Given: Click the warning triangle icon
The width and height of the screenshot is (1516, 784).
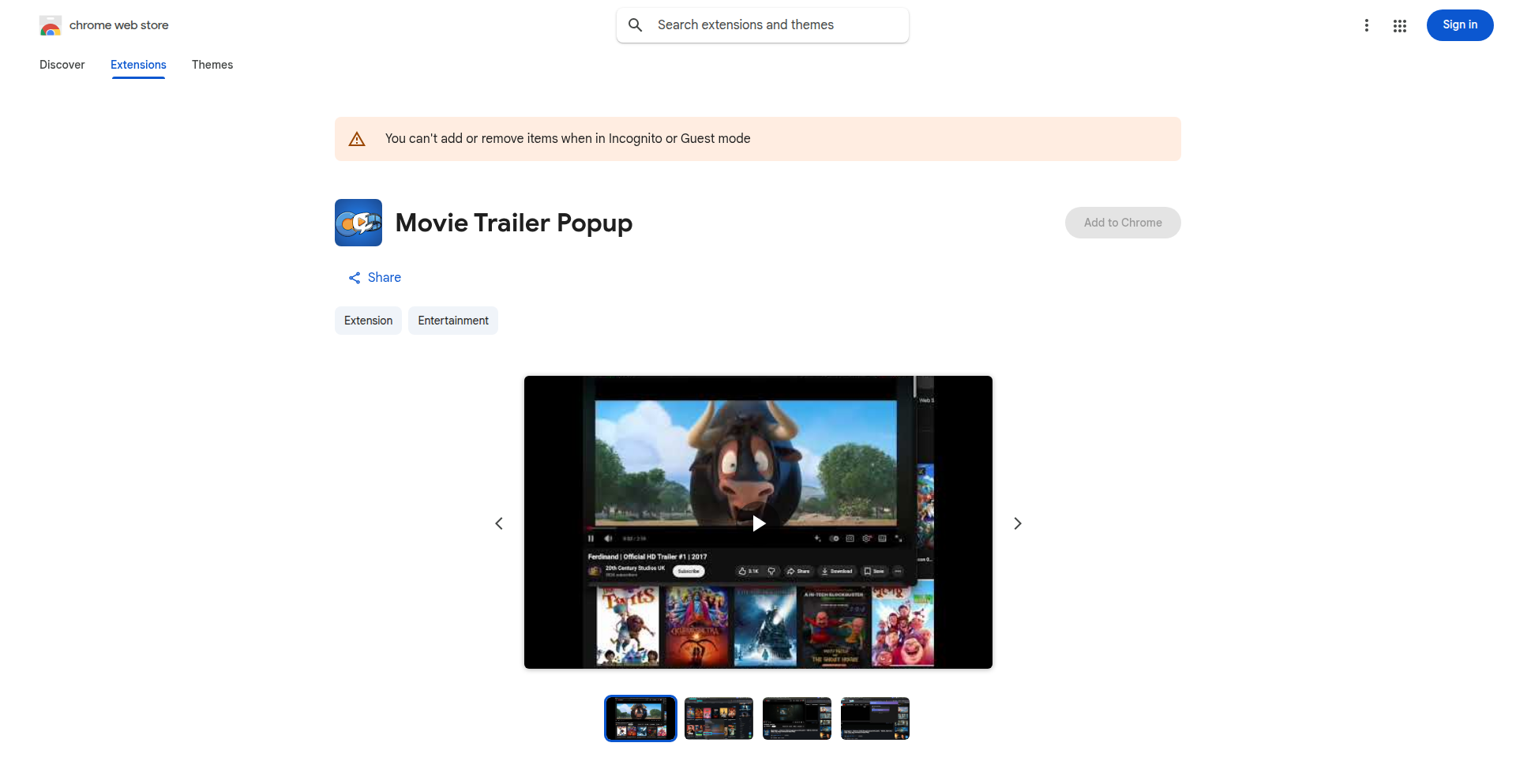Looking at the screenshot, I should (x=357, y=139).
